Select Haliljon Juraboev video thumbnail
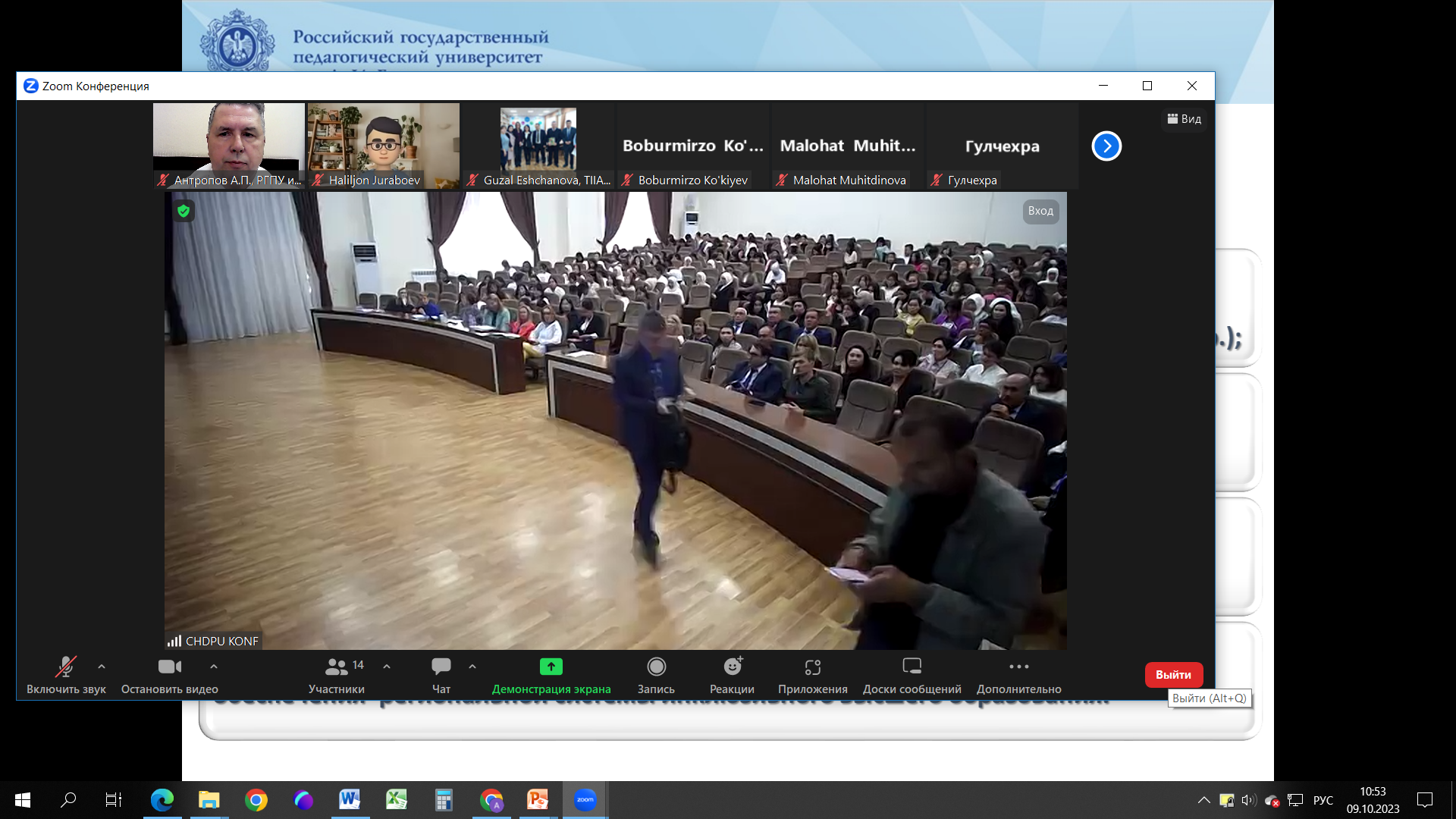Image resolution: width=1456 pixels, height=819 pixels. click(384, 146)
